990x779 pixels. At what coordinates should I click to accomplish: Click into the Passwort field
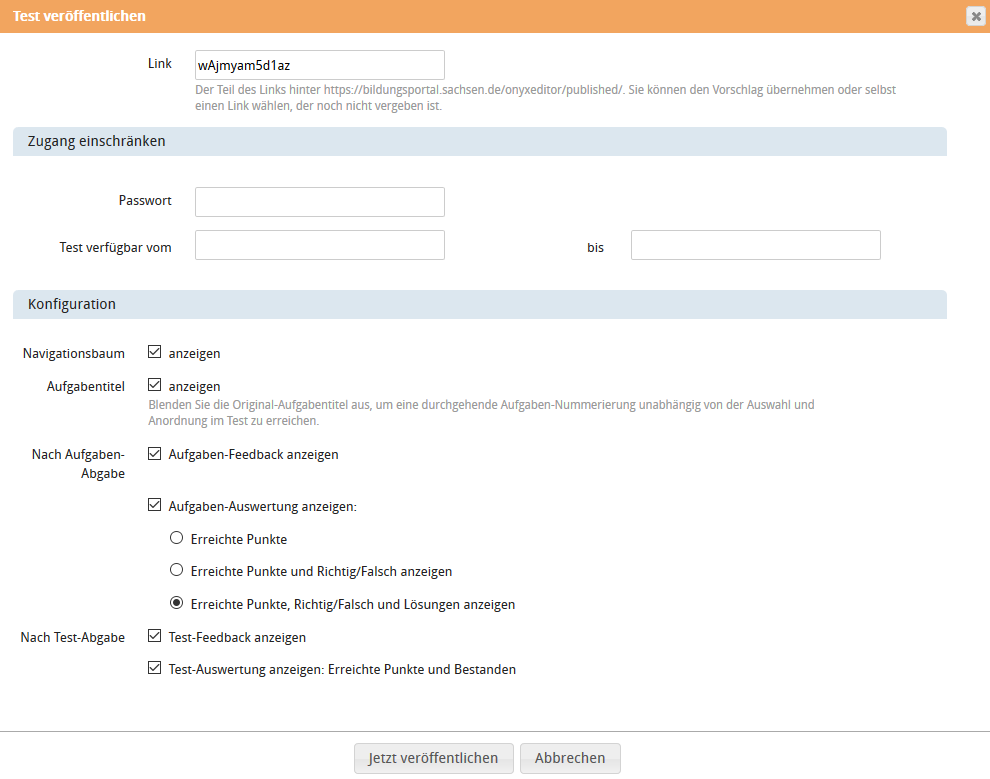pos(319,201)
